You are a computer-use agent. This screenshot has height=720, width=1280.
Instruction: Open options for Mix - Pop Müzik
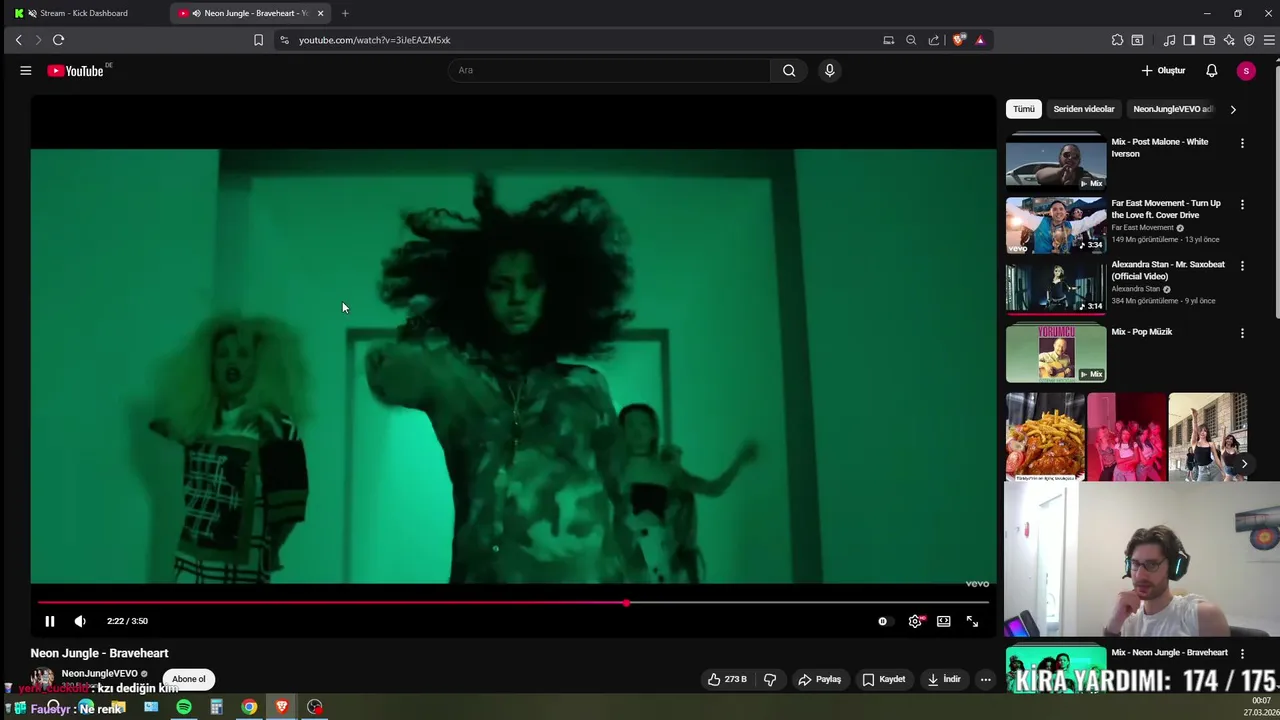point(1242,333)
